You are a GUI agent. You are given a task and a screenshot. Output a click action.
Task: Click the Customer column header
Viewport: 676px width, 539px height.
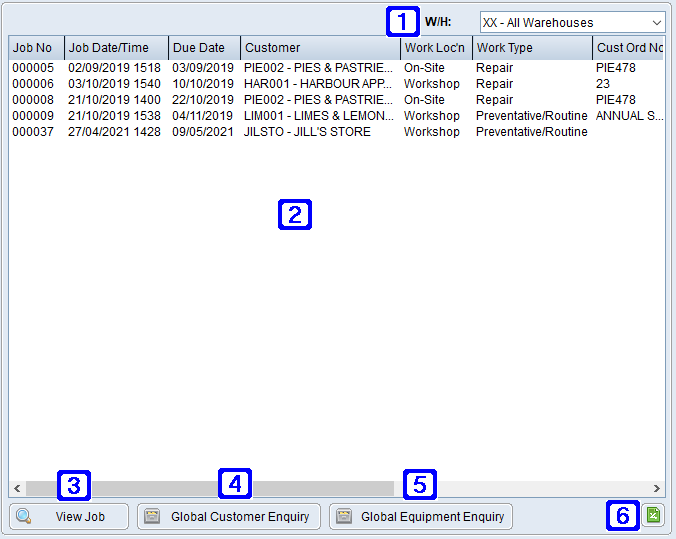[x=320, y=48]
